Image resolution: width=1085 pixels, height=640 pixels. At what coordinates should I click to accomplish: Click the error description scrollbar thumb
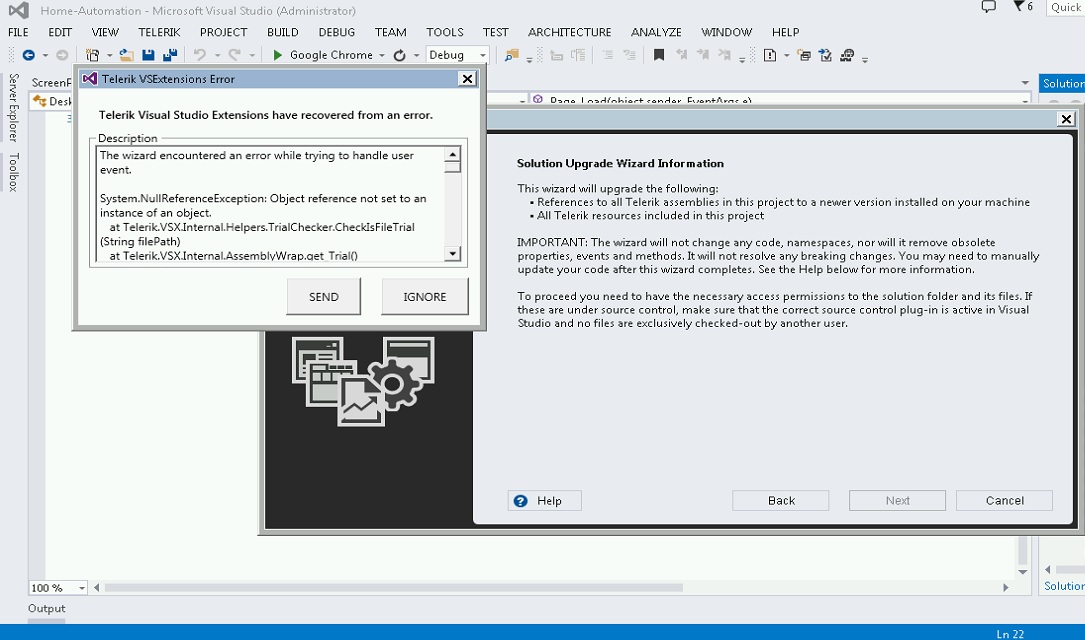tap(453, 167)
